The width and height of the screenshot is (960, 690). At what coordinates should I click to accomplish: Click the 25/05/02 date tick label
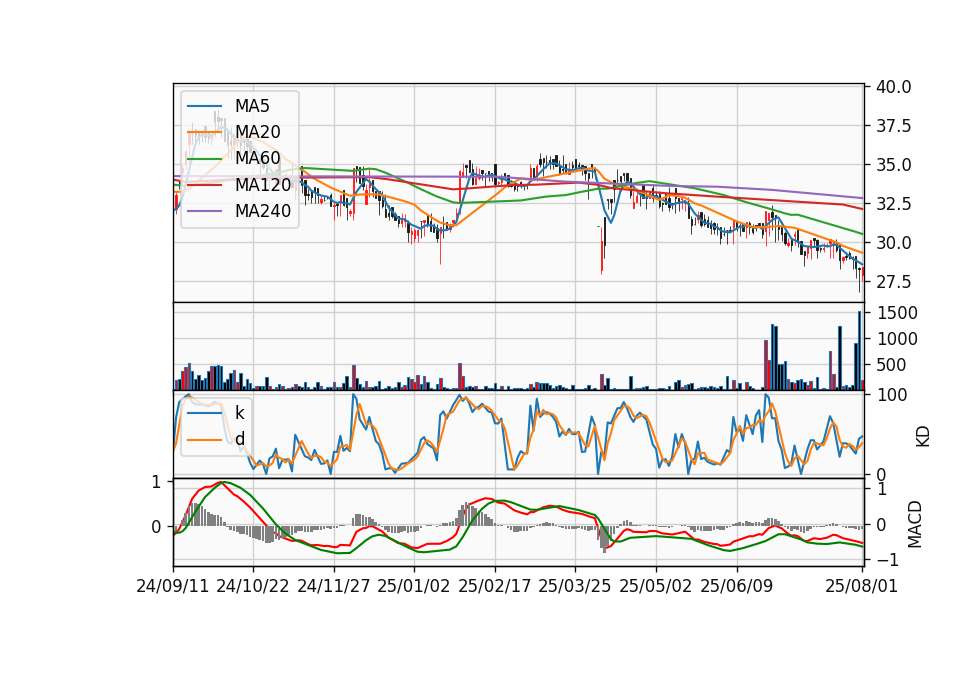[x=656, y=586]
